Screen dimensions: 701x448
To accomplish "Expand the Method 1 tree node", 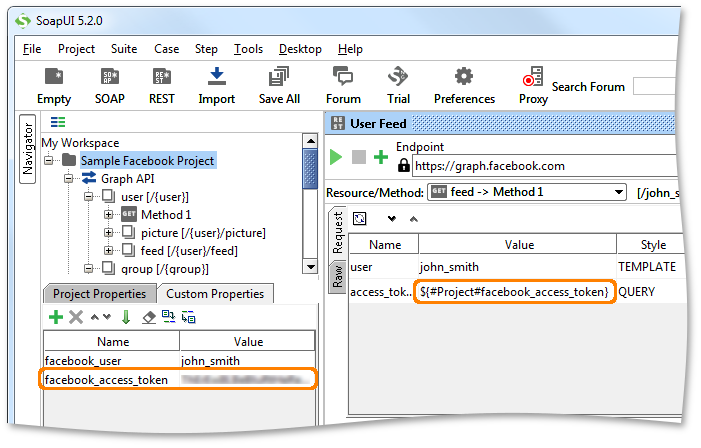I will pyautogui.click(x=108, y=215).
